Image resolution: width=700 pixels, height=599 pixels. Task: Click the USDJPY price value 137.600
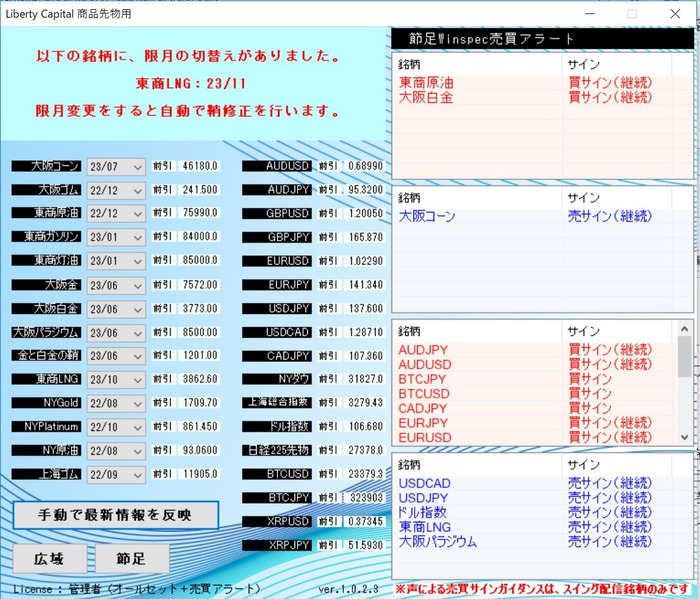(366, 309)
